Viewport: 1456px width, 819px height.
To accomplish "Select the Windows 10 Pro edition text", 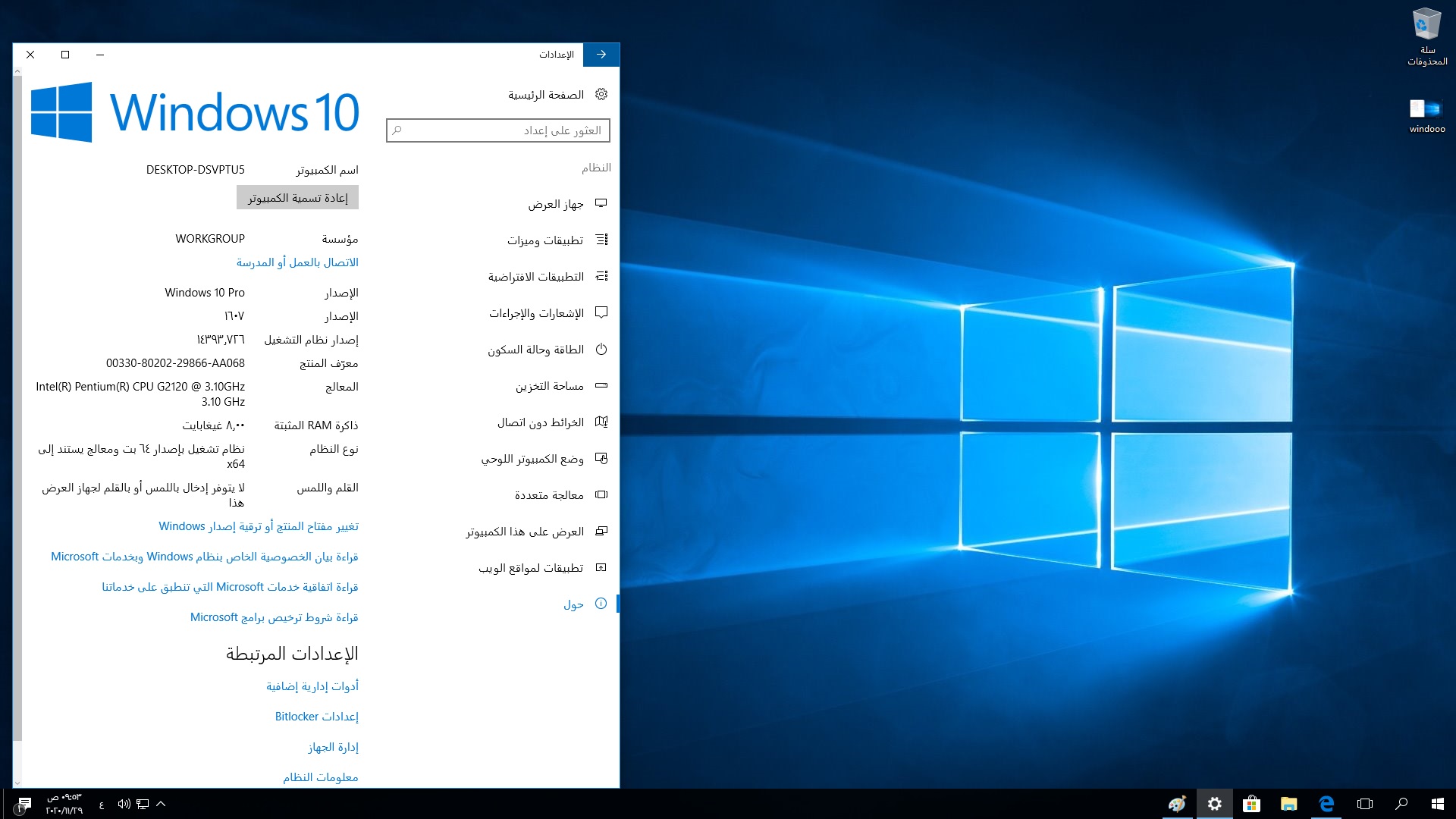I will coord(205,293).
